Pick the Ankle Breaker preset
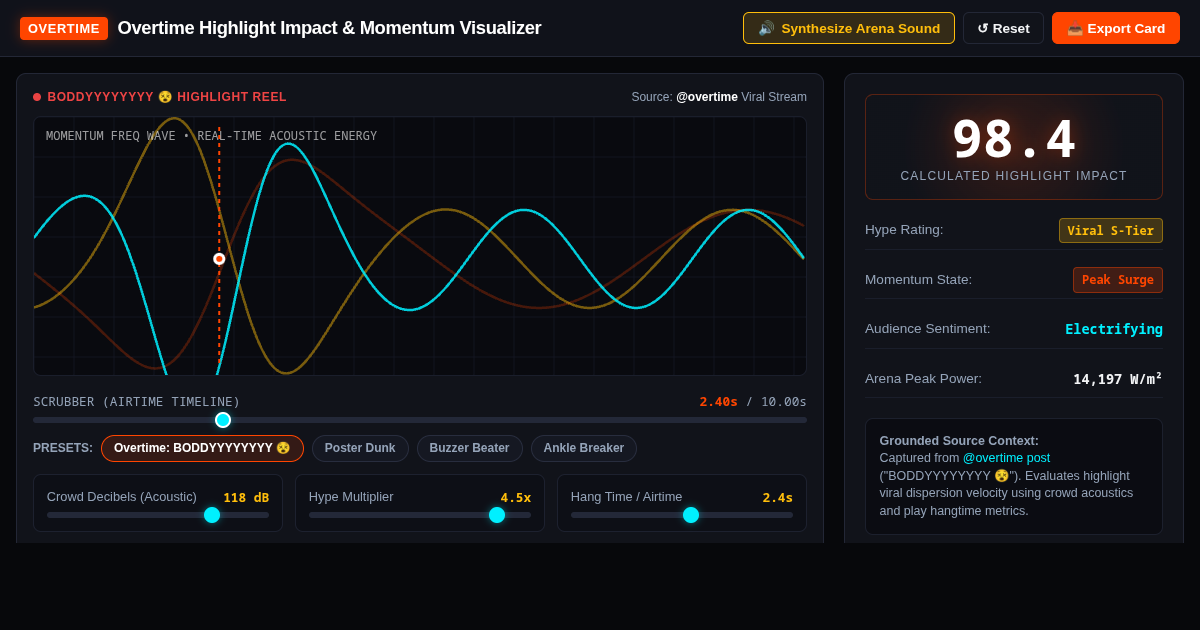 [x=584, y=448]
